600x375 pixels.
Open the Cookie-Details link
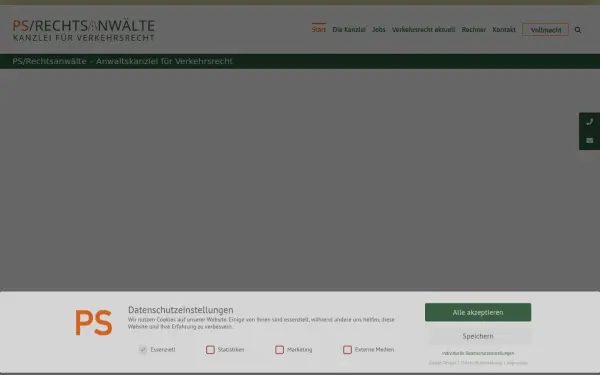pos(442,363)
